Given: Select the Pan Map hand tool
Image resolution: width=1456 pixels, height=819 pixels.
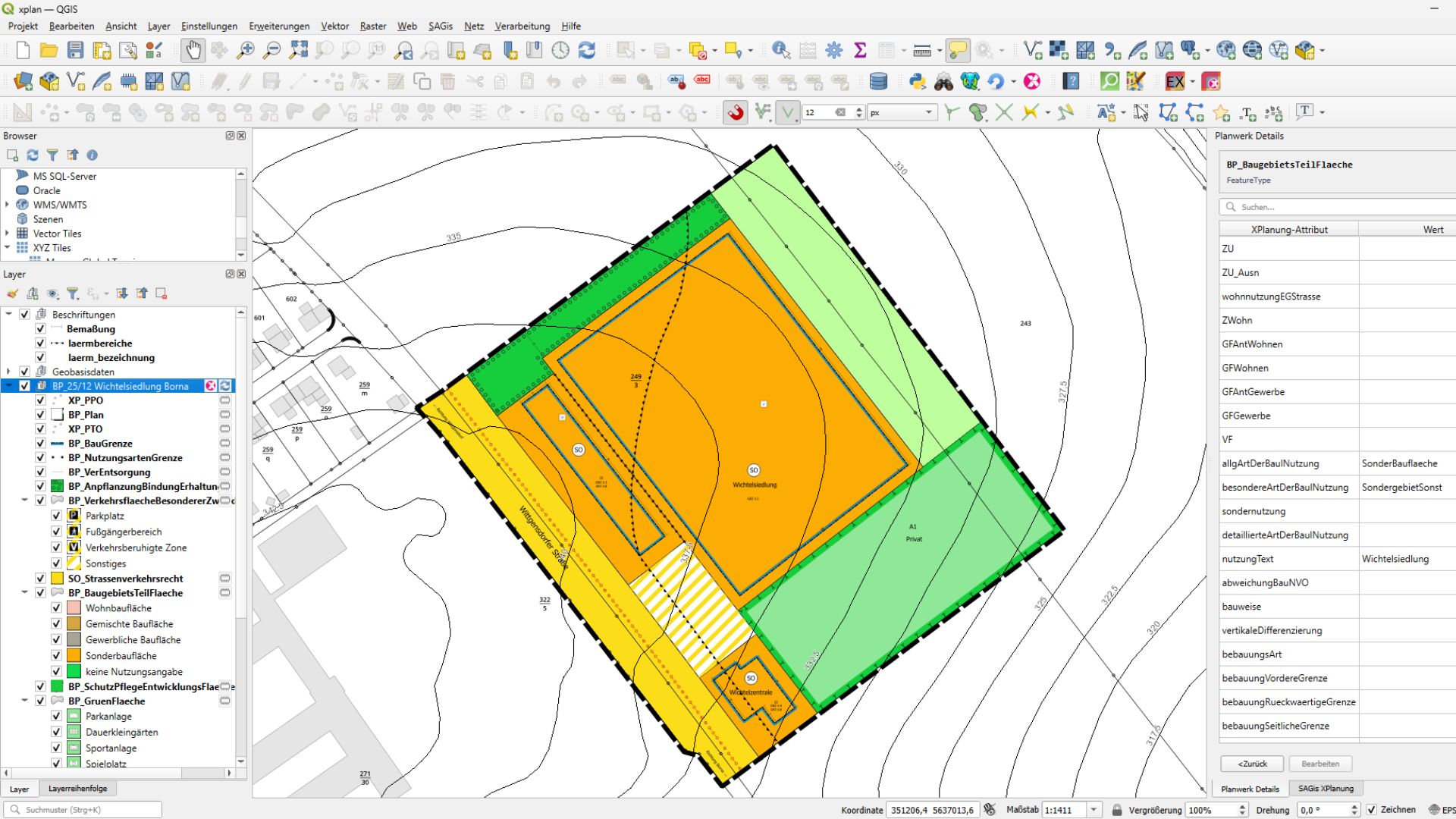Looking at the screenshot, I should coord(193,51).
